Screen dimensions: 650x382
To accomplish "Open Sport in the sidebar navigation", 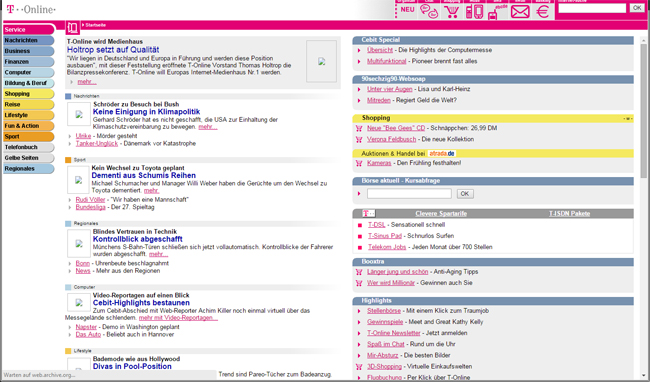I will [29, 136].
